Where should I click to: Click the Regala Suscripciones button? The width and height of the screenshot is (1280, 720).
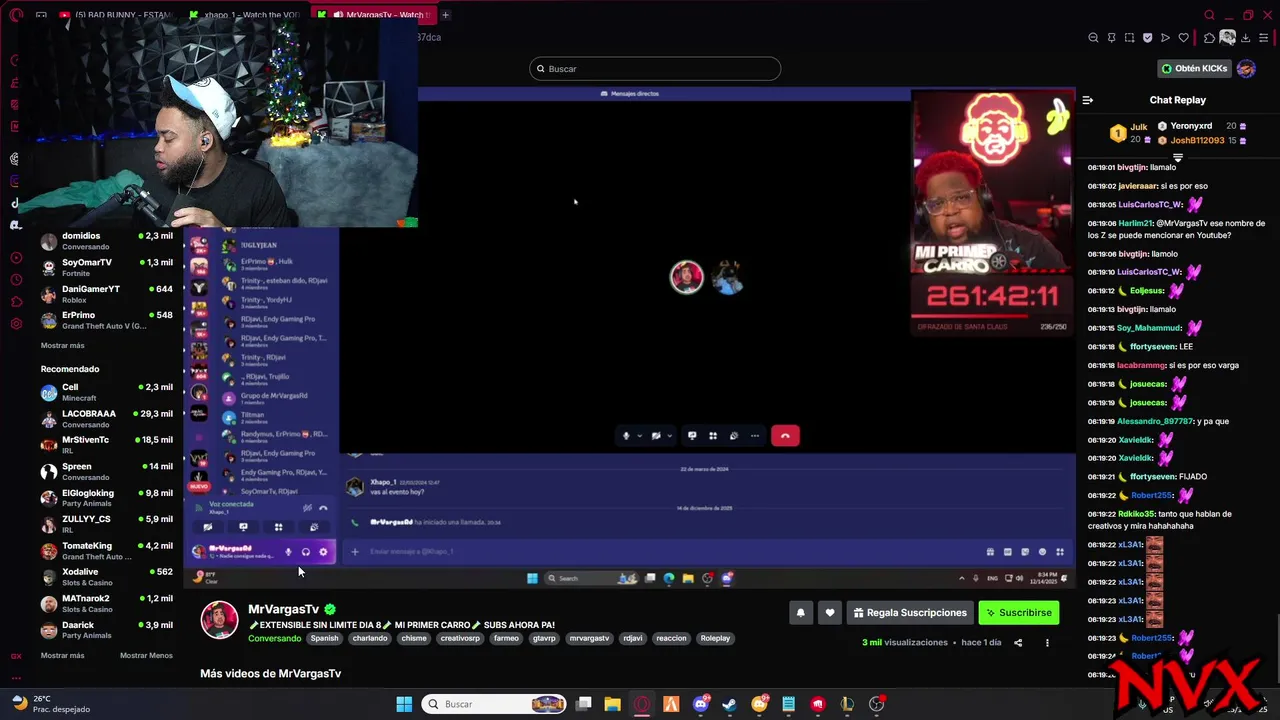point(909,613)
